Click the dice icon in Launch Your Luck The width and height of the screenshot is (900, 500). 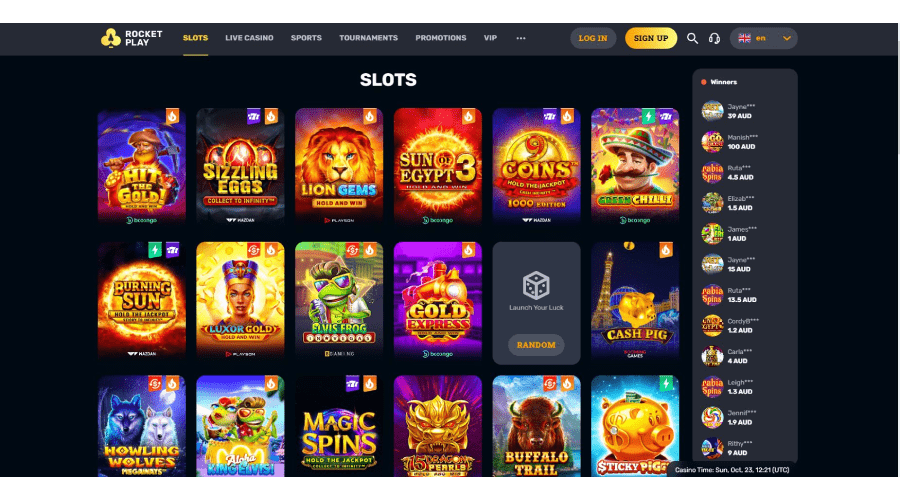coord(536,285)
